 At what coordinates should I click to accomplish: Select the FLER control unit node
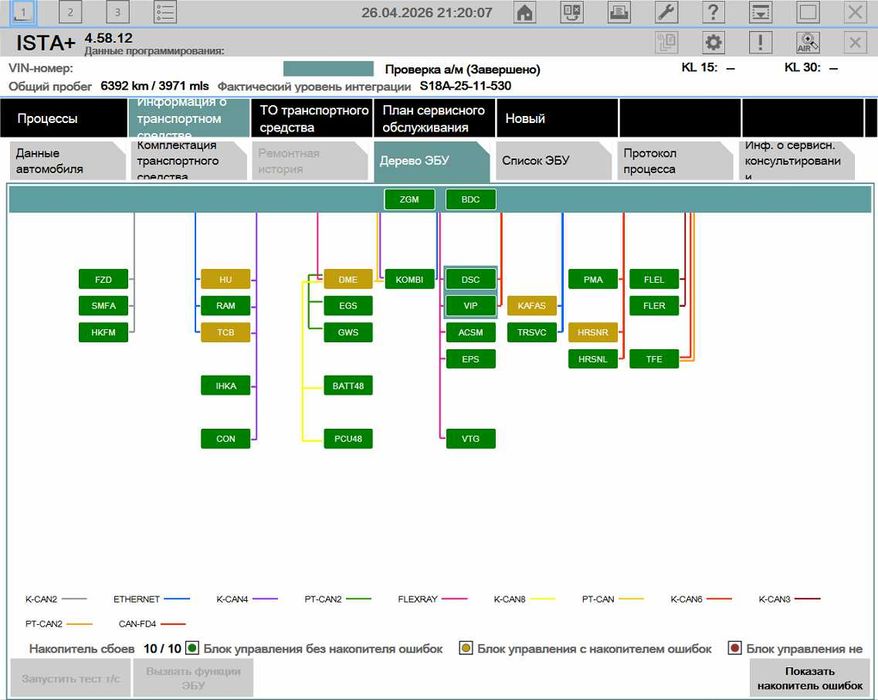coord(654,306)
